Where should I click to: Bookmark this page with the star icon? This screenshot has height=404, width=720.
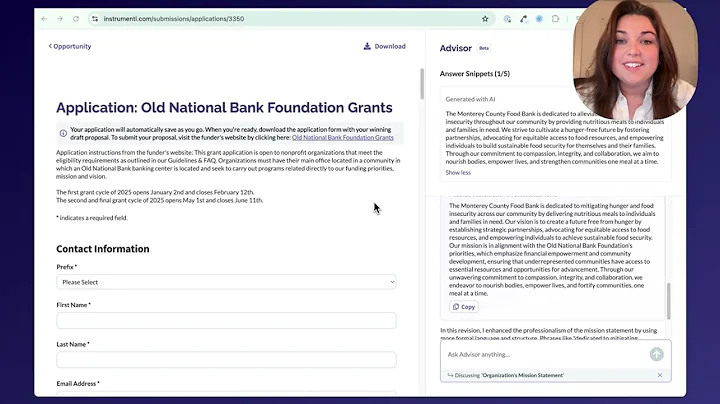tap(485, 19)
